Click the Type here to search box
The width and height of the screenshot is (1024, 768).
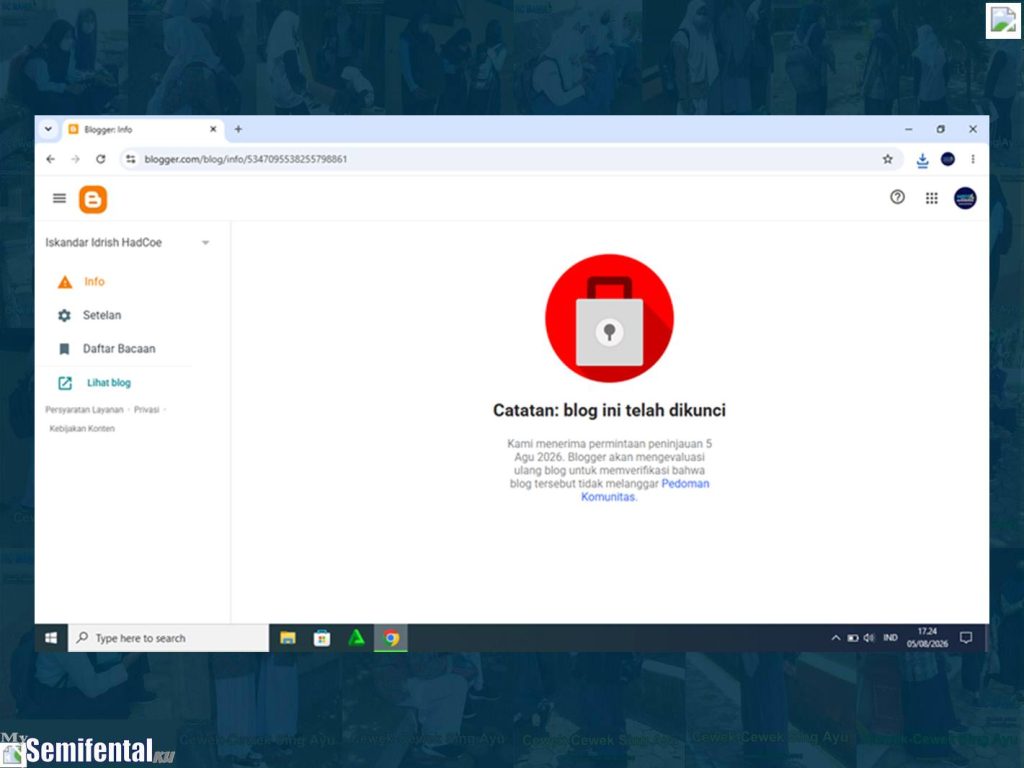[x=168, y=638]
